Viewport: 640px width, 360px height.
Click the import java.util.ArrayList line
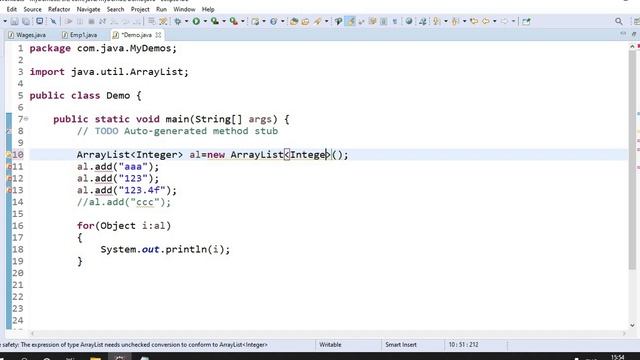point(109,72)
